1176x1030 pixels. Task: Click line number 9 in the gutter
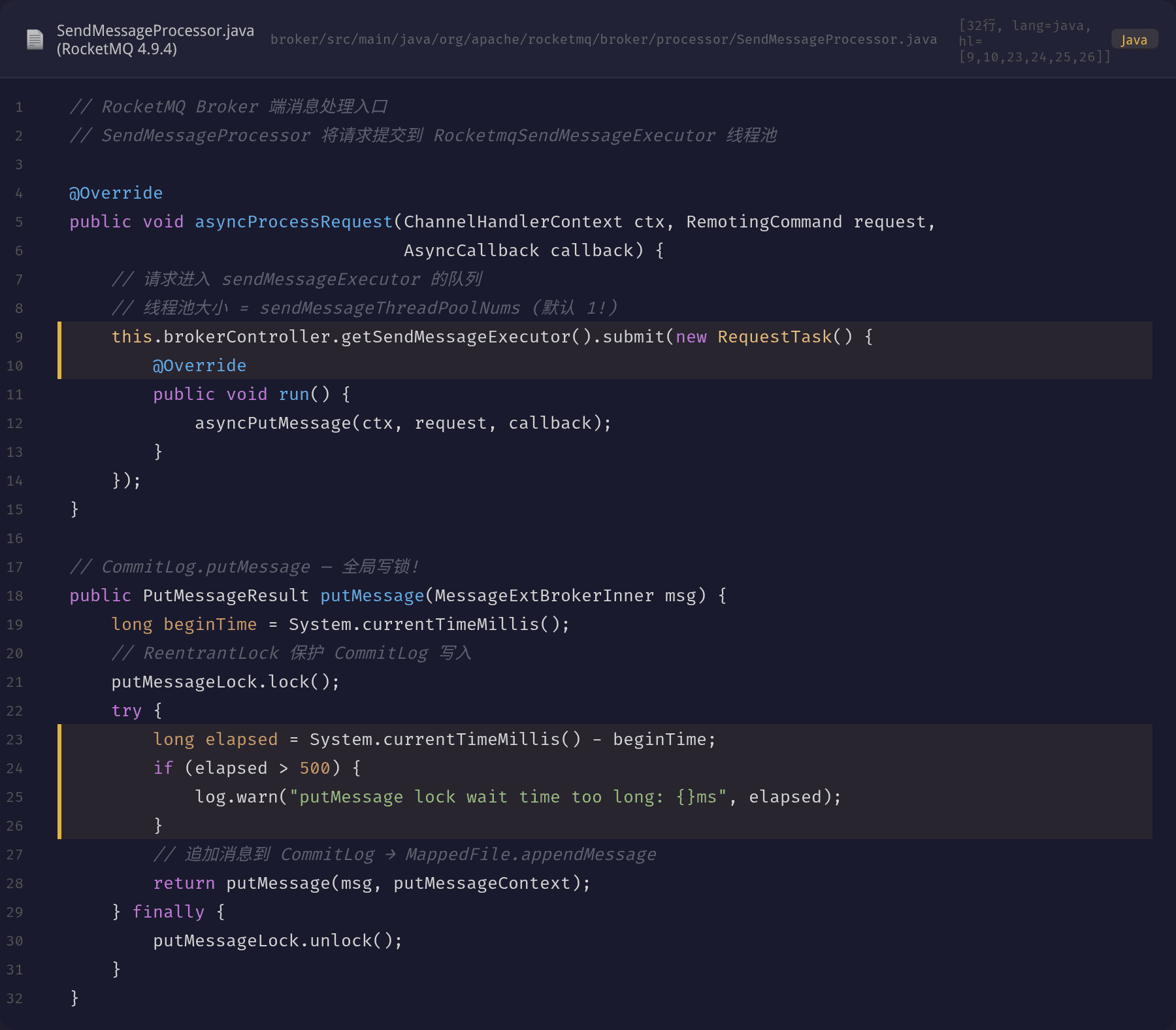tap(19, 337)
